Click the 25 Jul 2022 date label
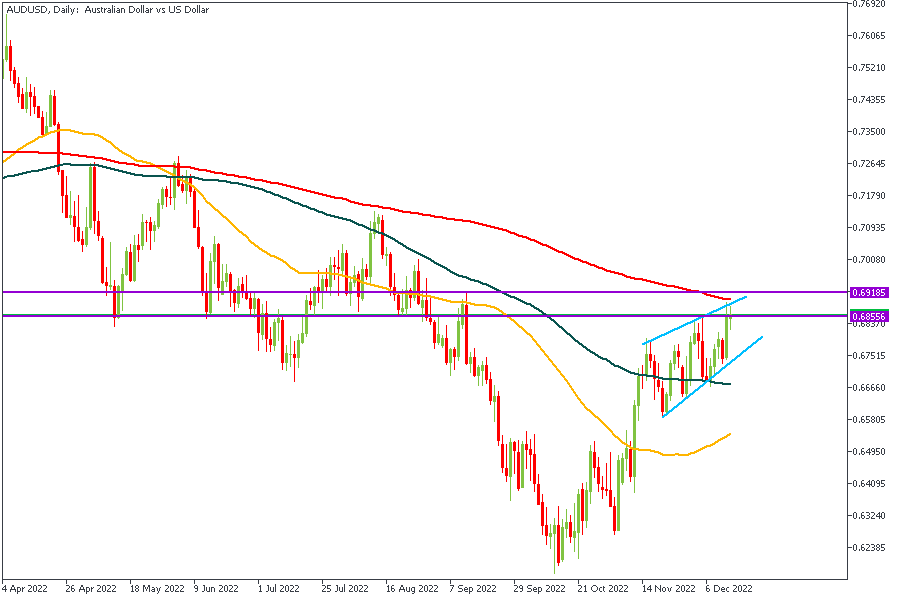 tap(345, 589)
